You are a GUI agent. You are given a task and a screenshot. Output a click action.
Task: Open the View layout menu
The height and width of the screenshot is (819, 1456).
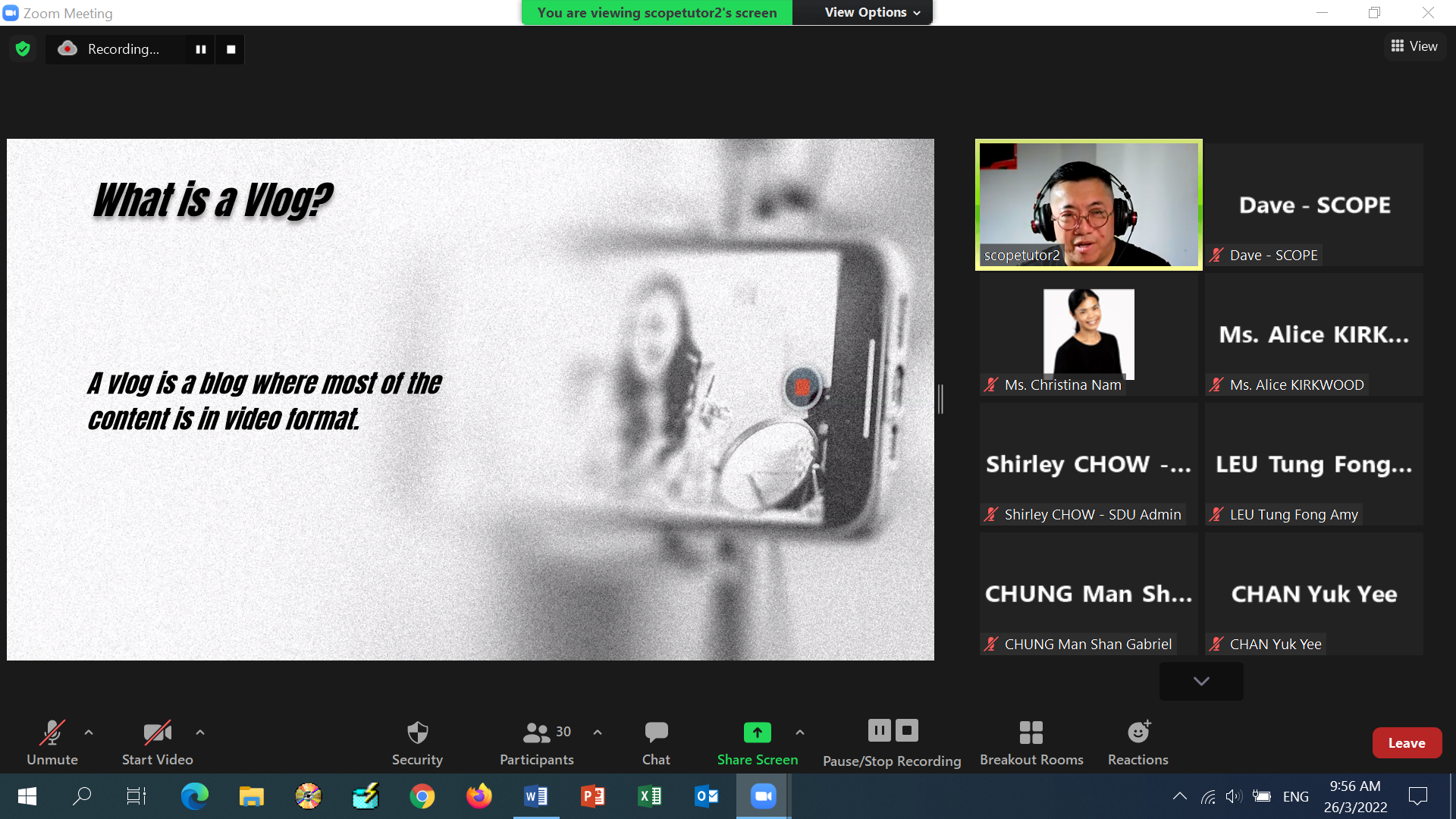1414,46
